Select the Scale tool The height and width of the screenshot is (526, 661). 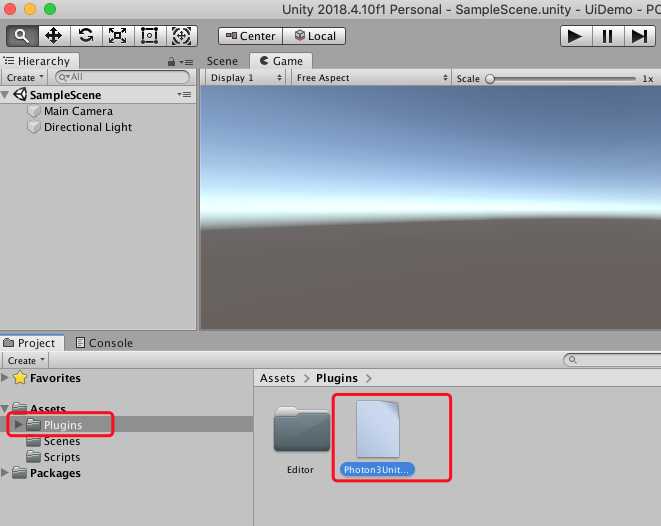(118, 36)
